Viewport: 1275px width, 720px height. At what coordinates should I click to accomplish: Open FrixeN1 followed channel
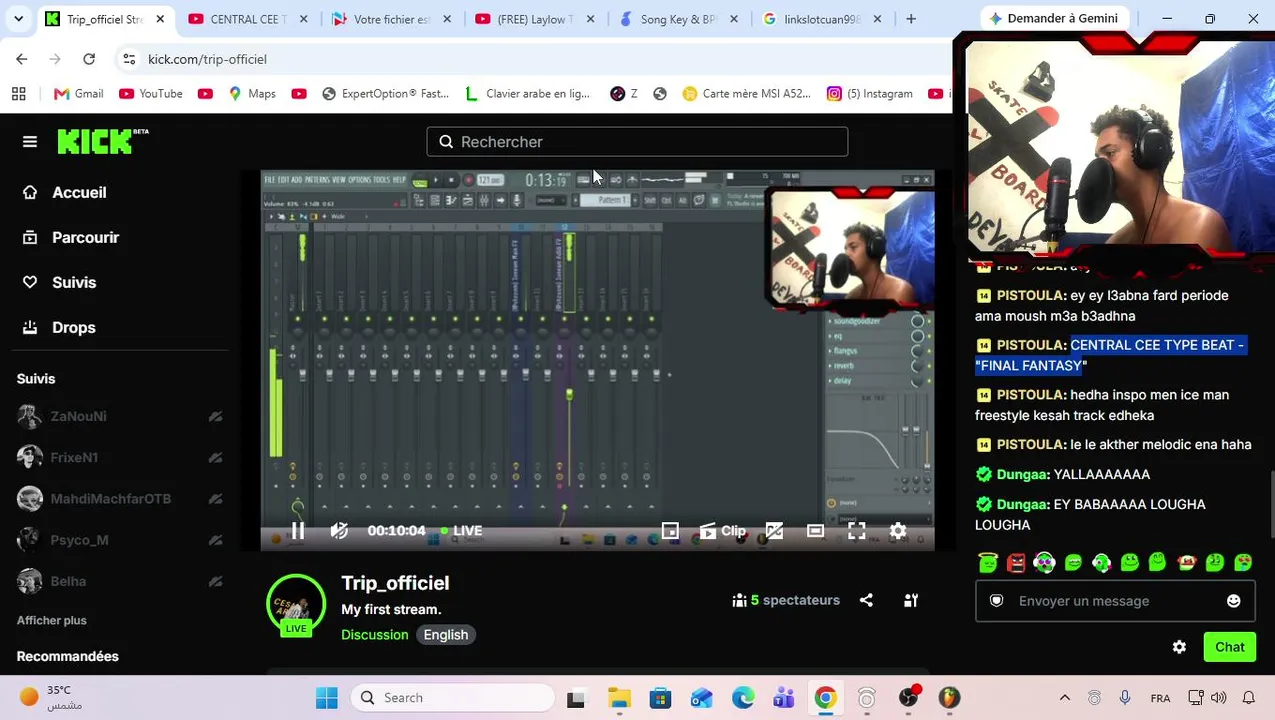74,457
